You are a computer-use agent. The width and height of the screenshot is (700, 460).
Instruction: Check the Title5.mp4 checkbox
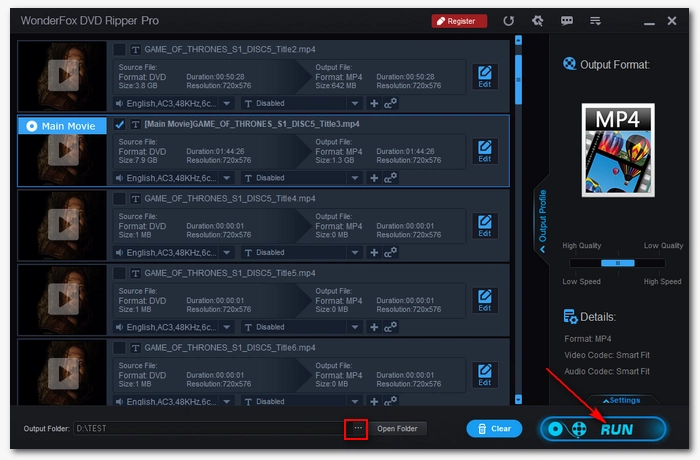click(x=119, y=273)
